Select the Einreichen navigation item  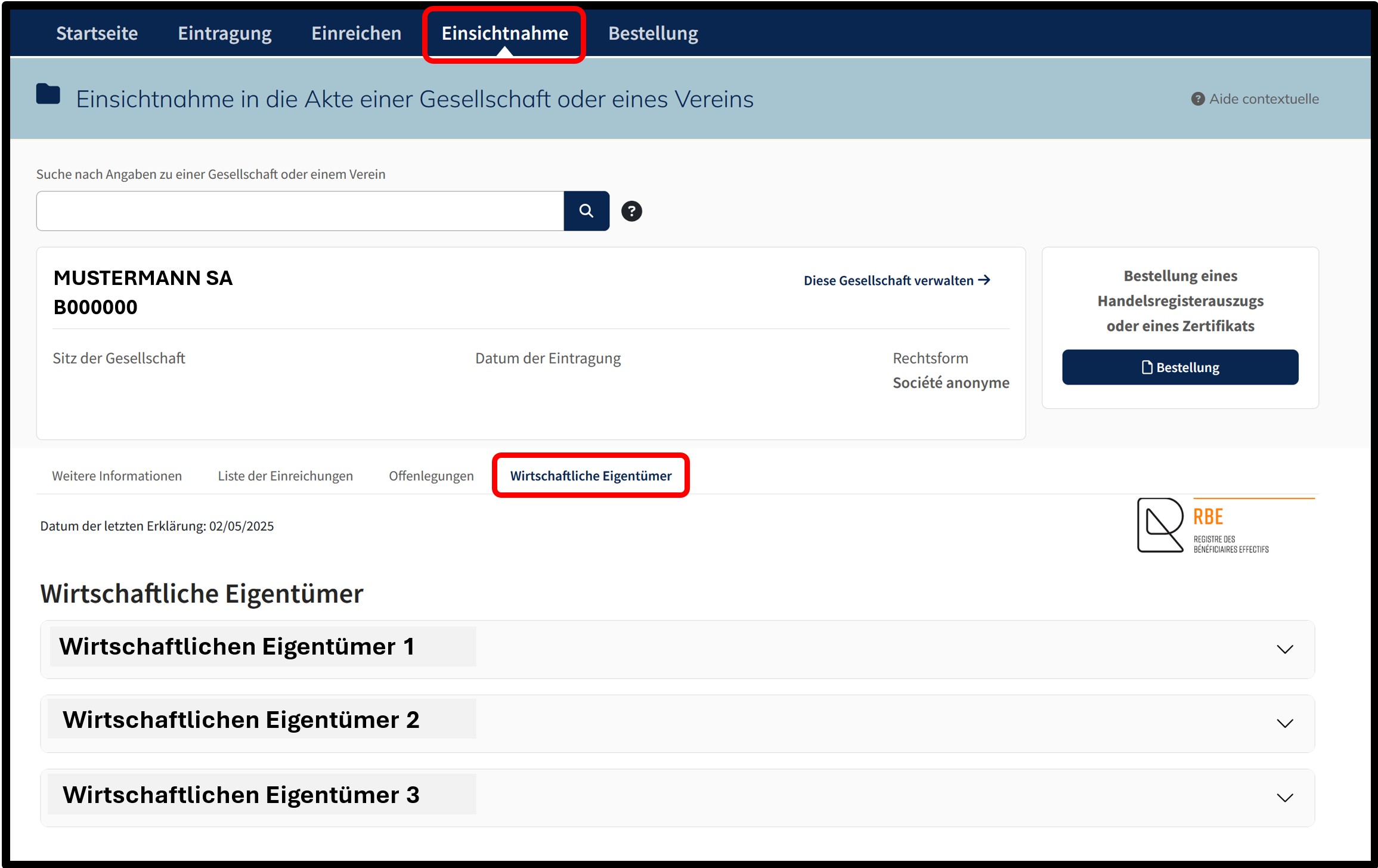(x=357, y=33)
